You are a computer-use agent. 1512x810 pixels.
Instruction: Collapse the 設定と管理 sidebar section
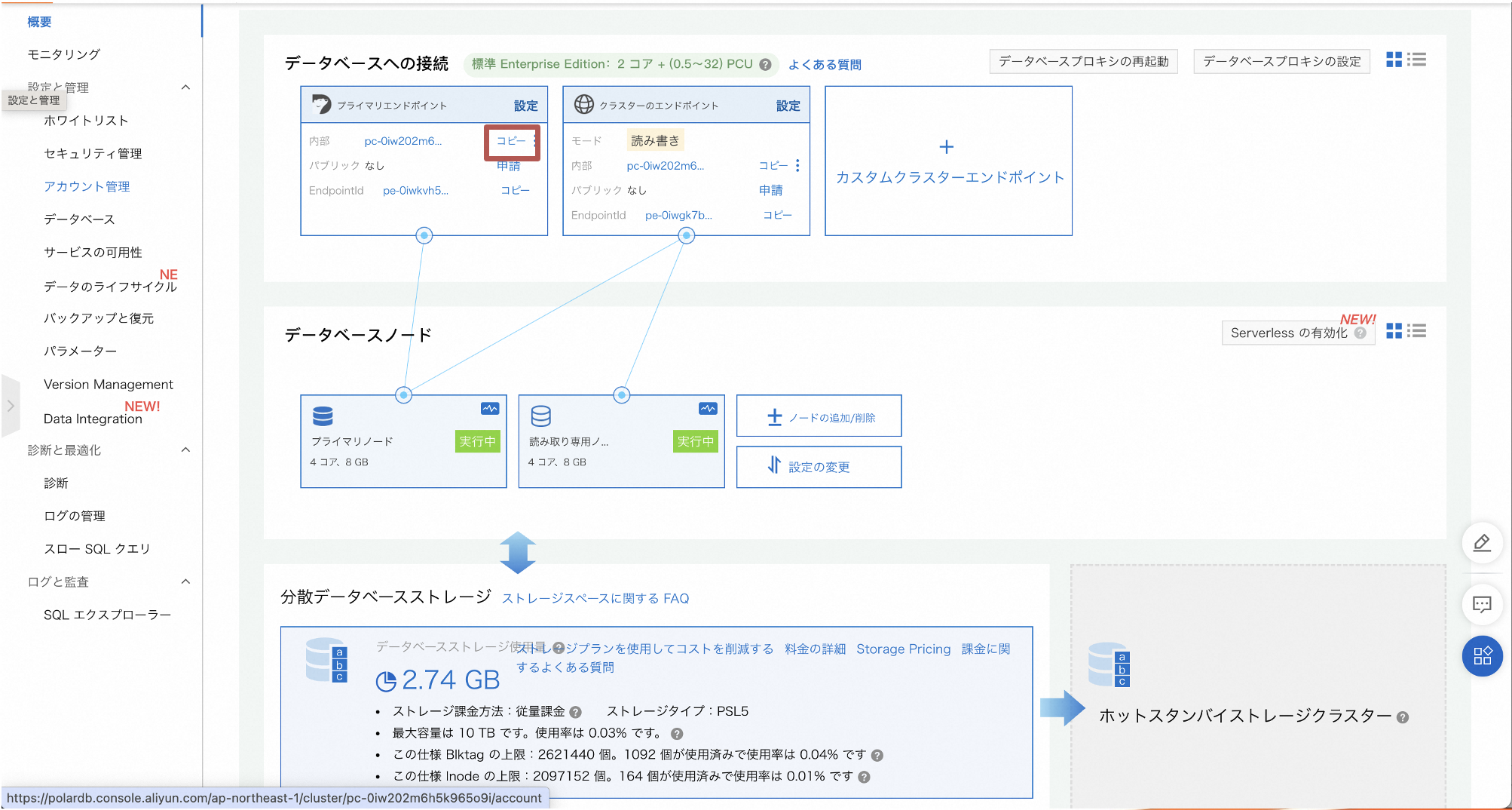click(186, 87)
